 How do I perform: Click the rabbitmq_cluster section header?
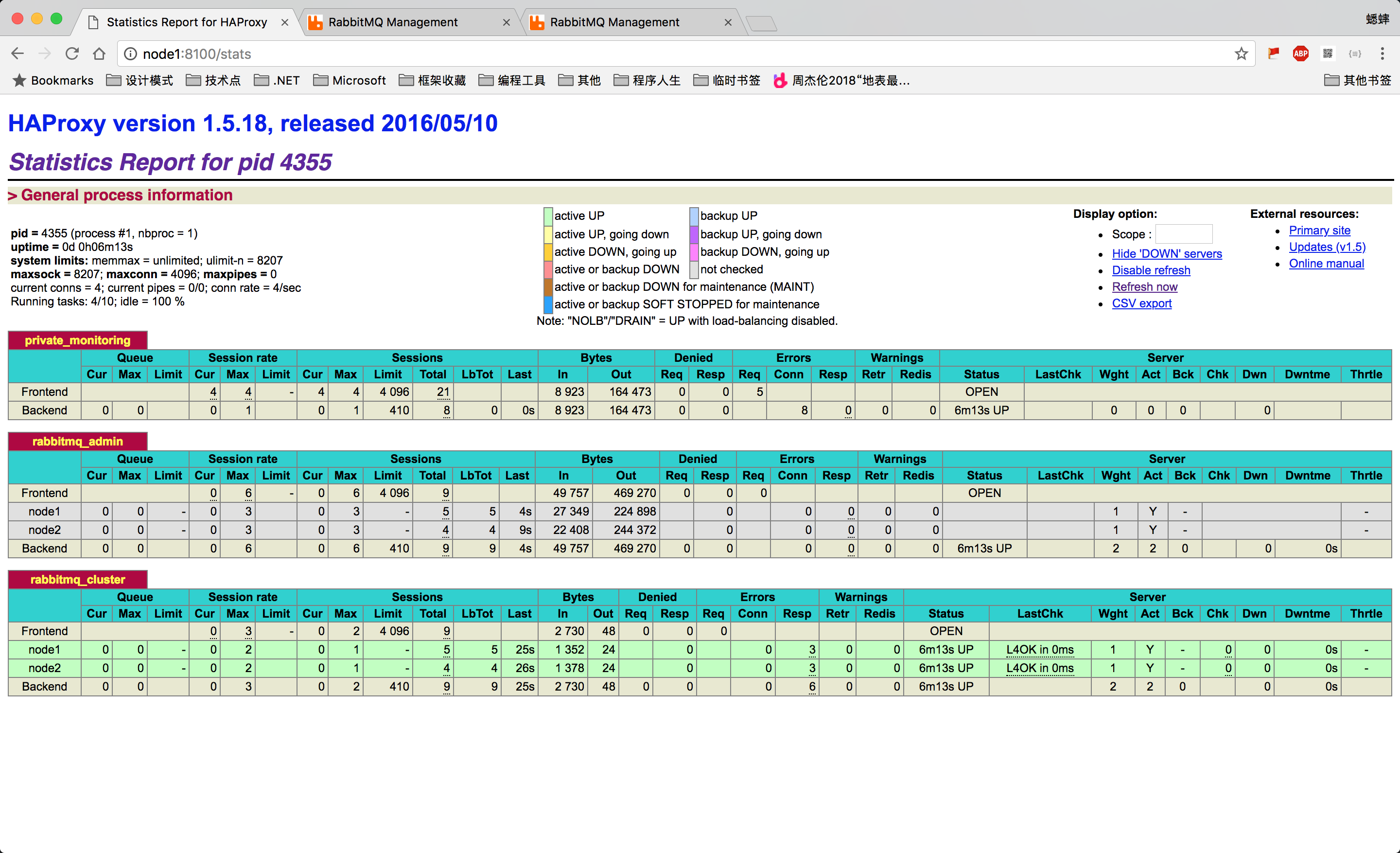pos(77,579)
